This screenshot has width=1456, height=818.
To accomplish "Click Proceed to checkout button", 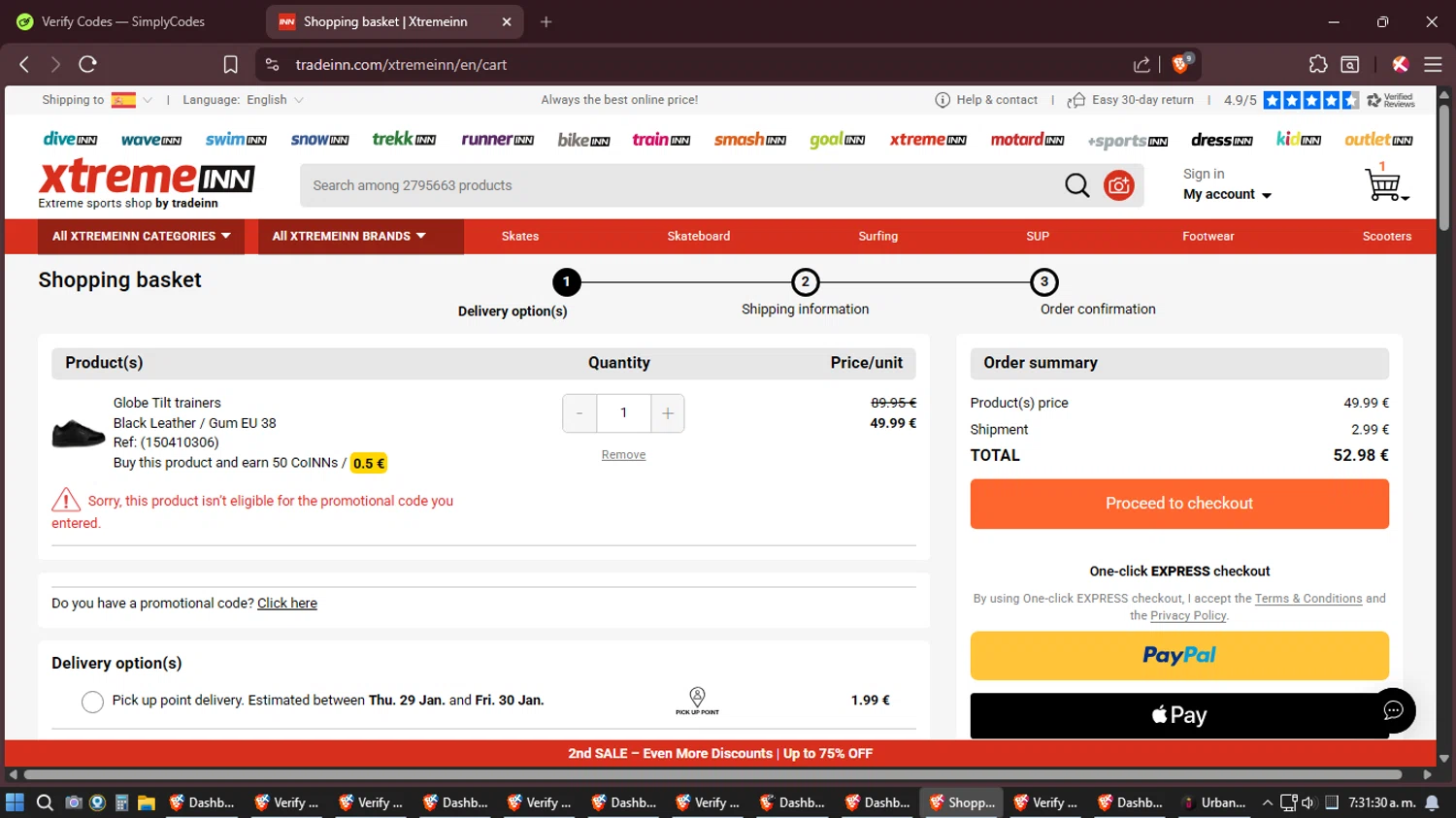I will pos(1179,504).
